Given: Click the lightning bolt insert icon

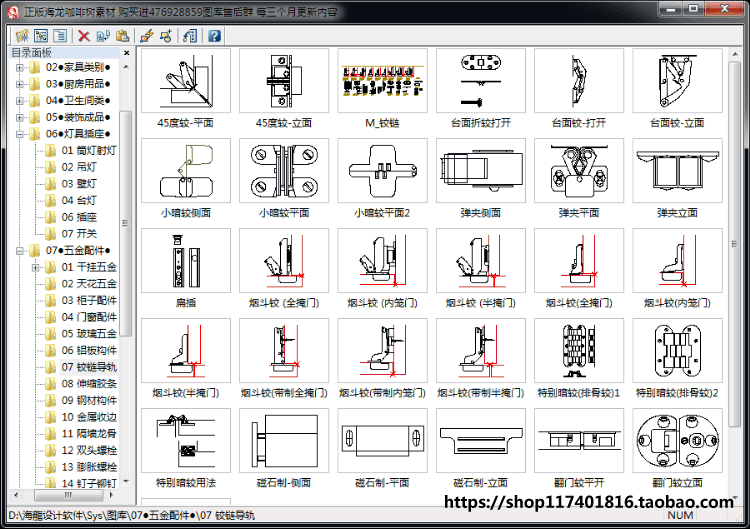Looking at the screenshot, I should pyautogui.click(x=146, y=36).
